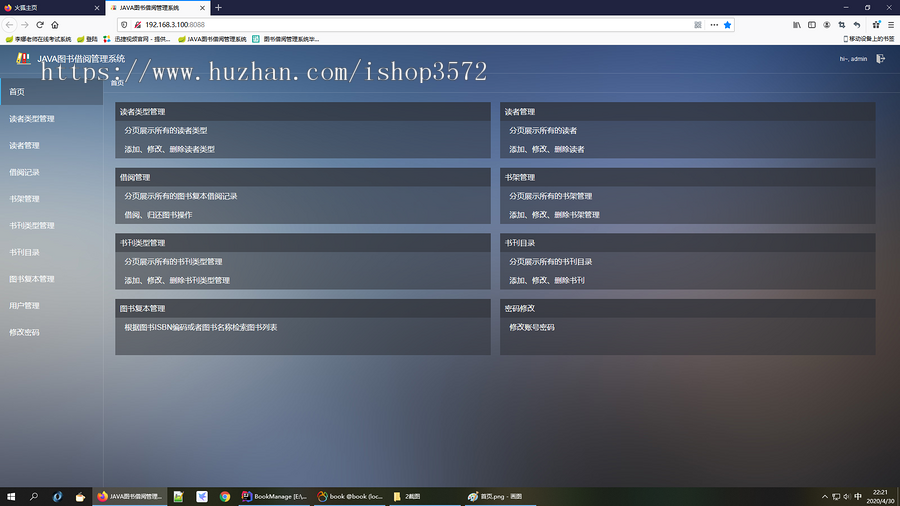Image resolution: width=900 pixels, height=506 pixels.
Task: Open 图书借阅管理系统毕 bookmark
Action: tap(285, 39)
